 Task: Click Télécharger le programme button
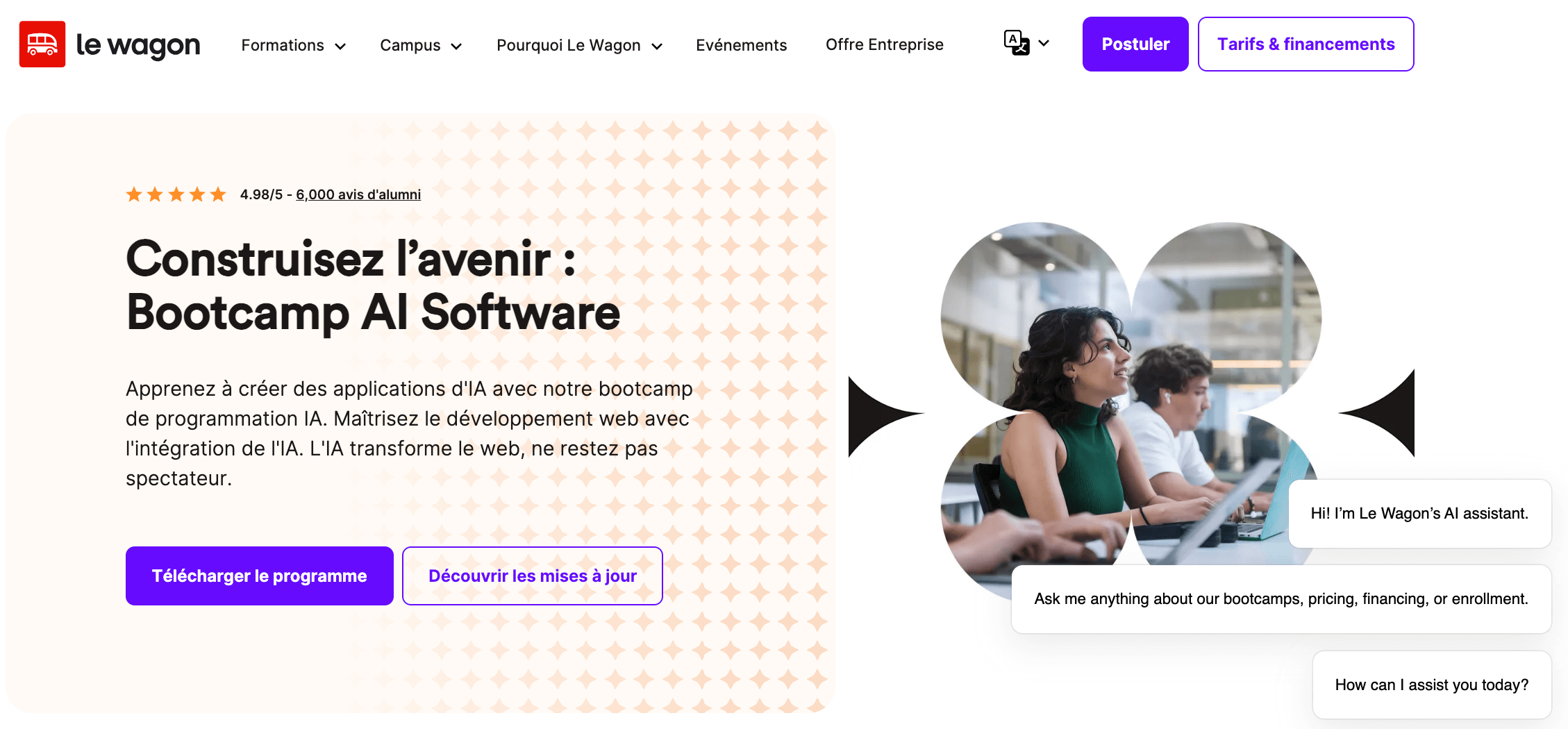(x=260, y=576)
